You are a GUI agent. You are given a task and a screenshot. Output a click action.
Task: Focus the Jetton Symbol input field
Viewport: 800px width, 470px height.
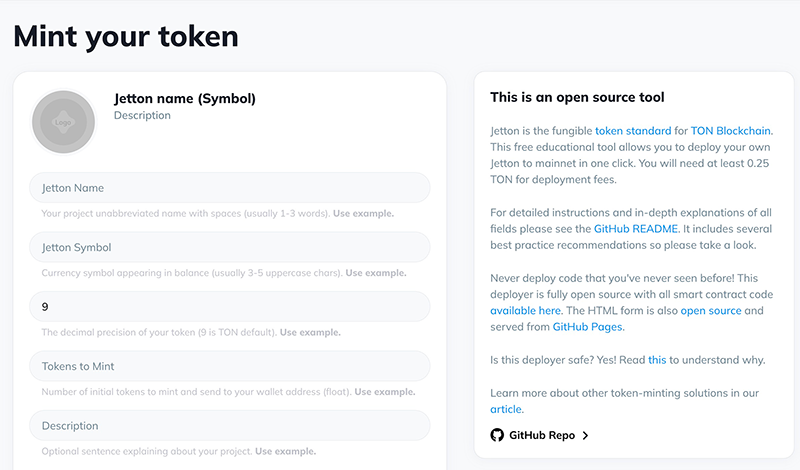click(x=230, y=247)
